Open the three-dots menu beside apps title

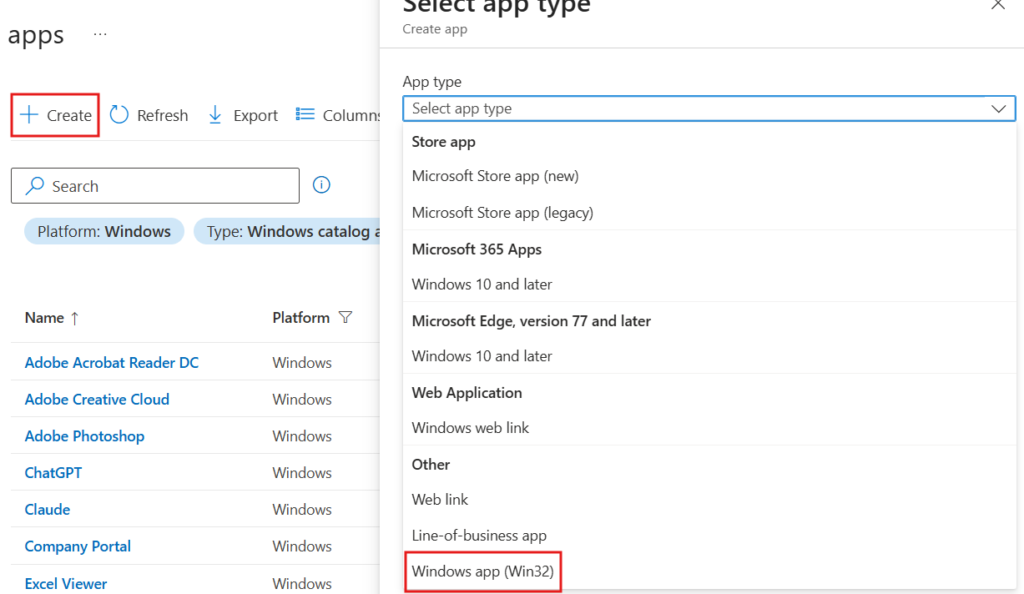click(x=100, y=34)
